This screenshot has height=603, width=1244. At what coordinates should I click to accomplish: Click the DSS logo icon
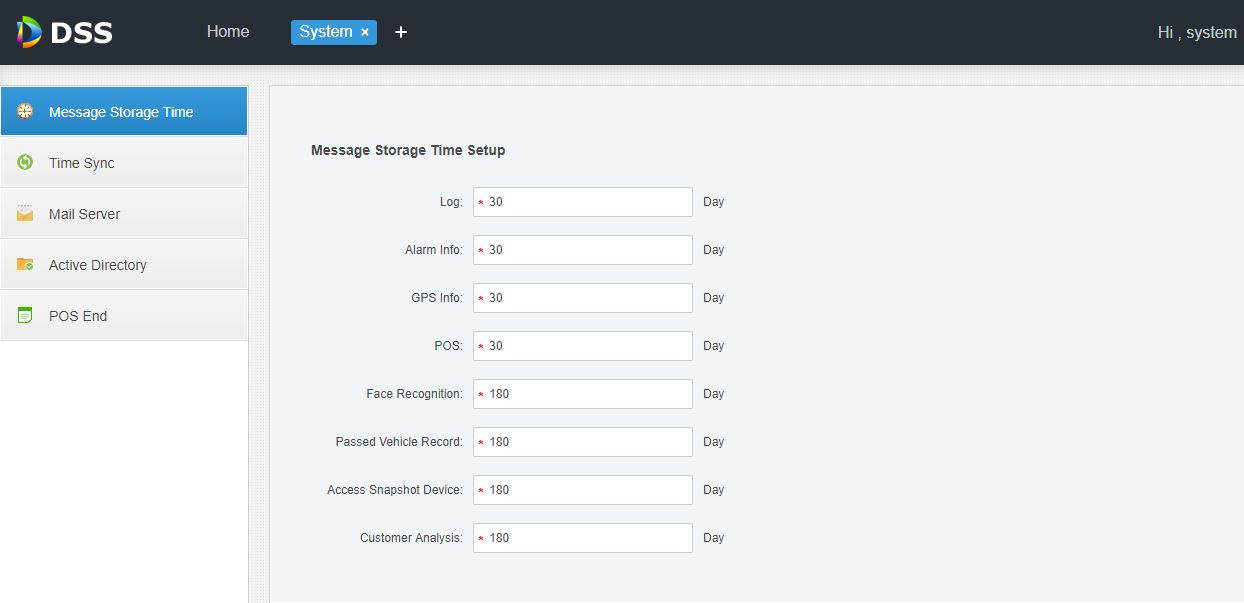[x=29, y=32]
